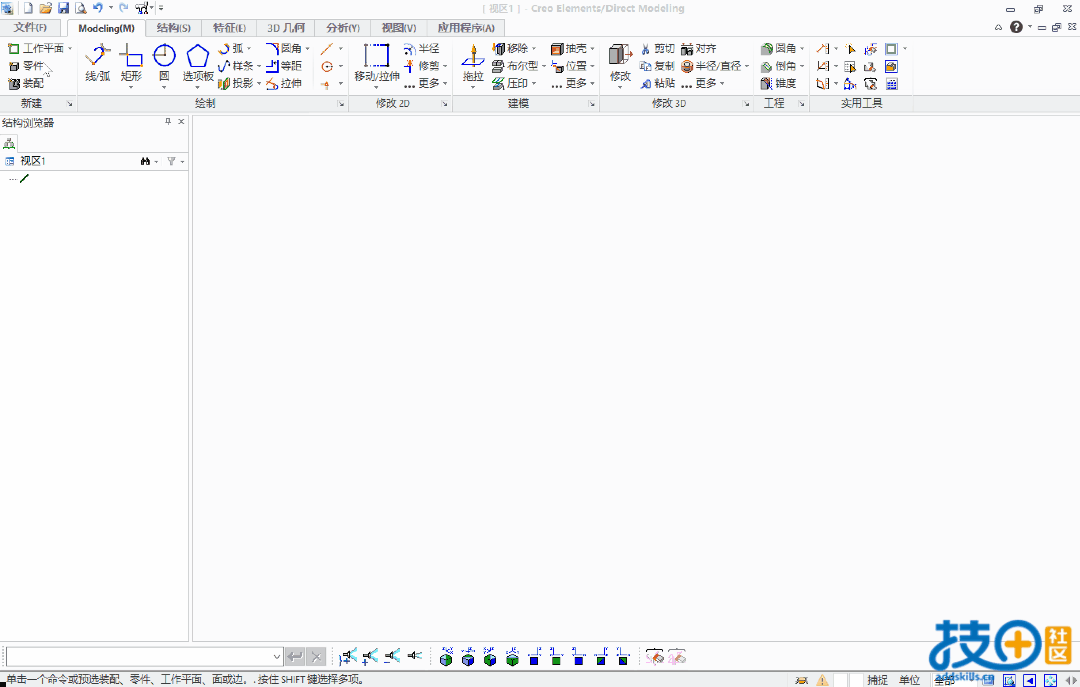Switch to the 结构(S) tab
This screenshot has width=1080, height=687.
[x=174, y=28]
